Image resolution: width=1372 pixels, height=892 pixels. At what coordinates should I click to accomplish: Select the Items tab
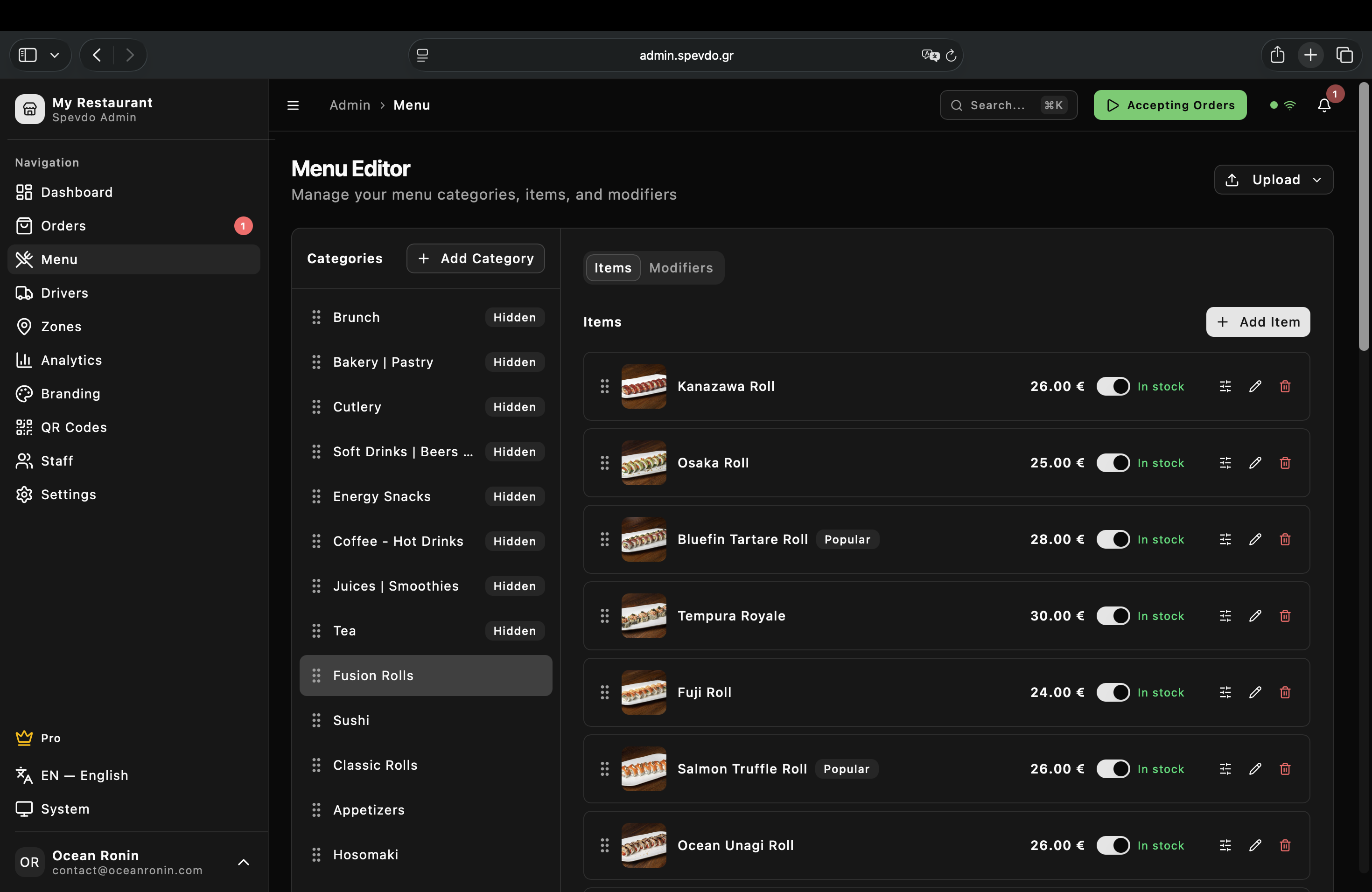pyautogui.click(x=612, y=267)
